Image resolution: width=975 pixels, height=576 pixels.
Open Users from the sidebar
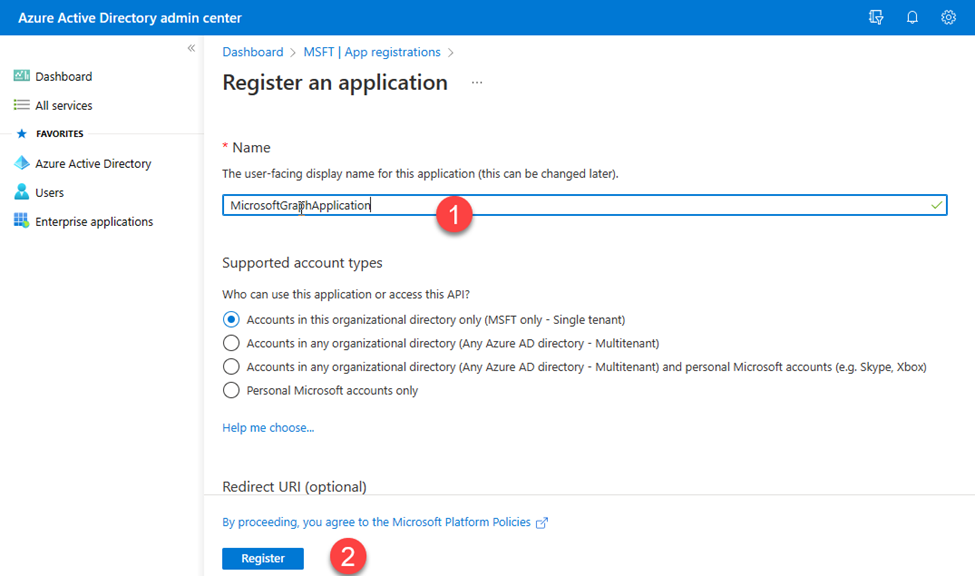[49, 193]
